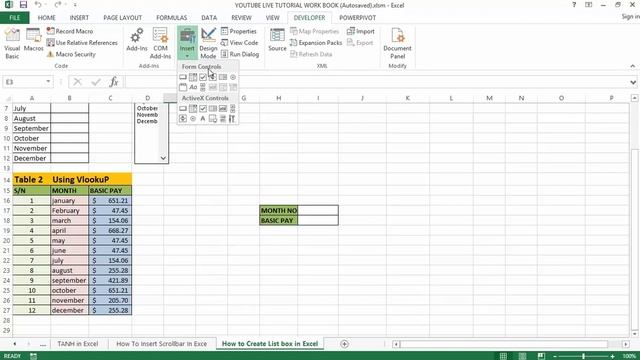
Task: Pick the Form Controls Scroll Bar
Action: click(203, 87)
